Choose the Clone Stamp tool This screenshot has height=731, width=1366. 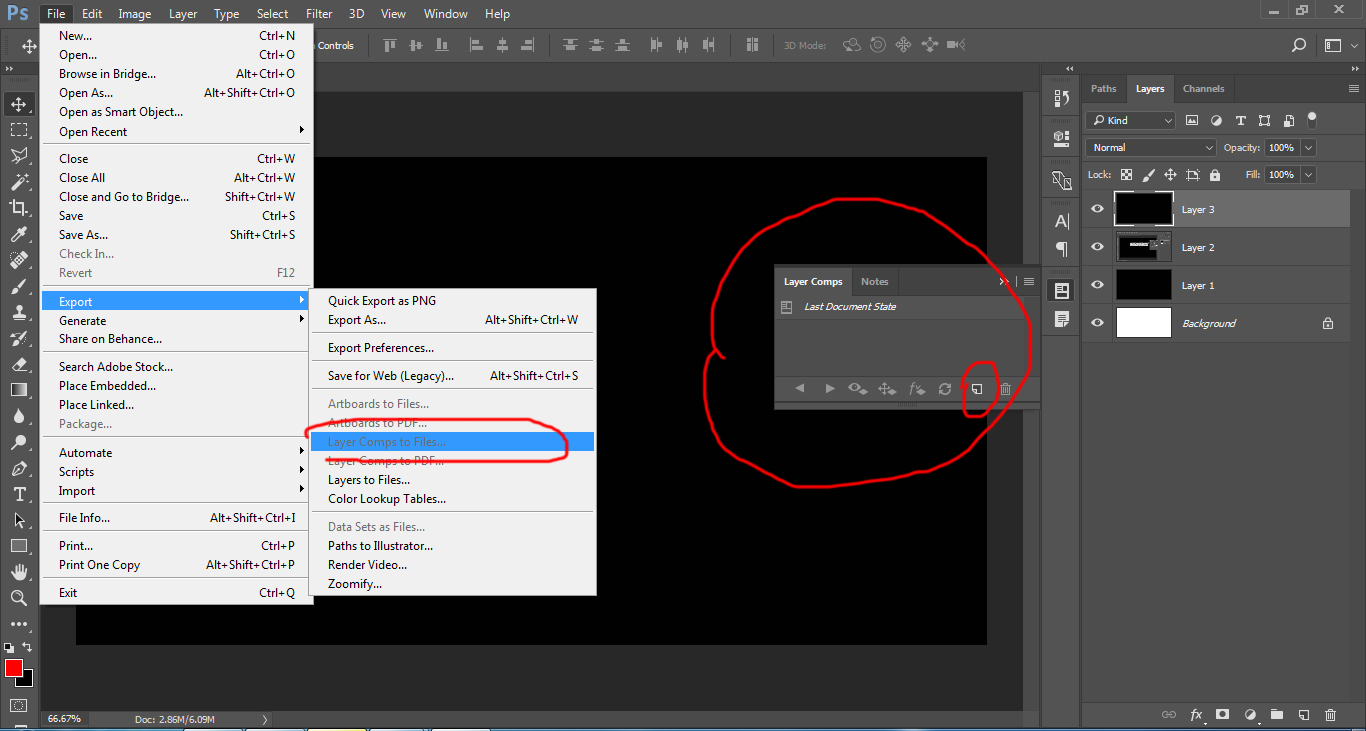(x=19, y=312)
